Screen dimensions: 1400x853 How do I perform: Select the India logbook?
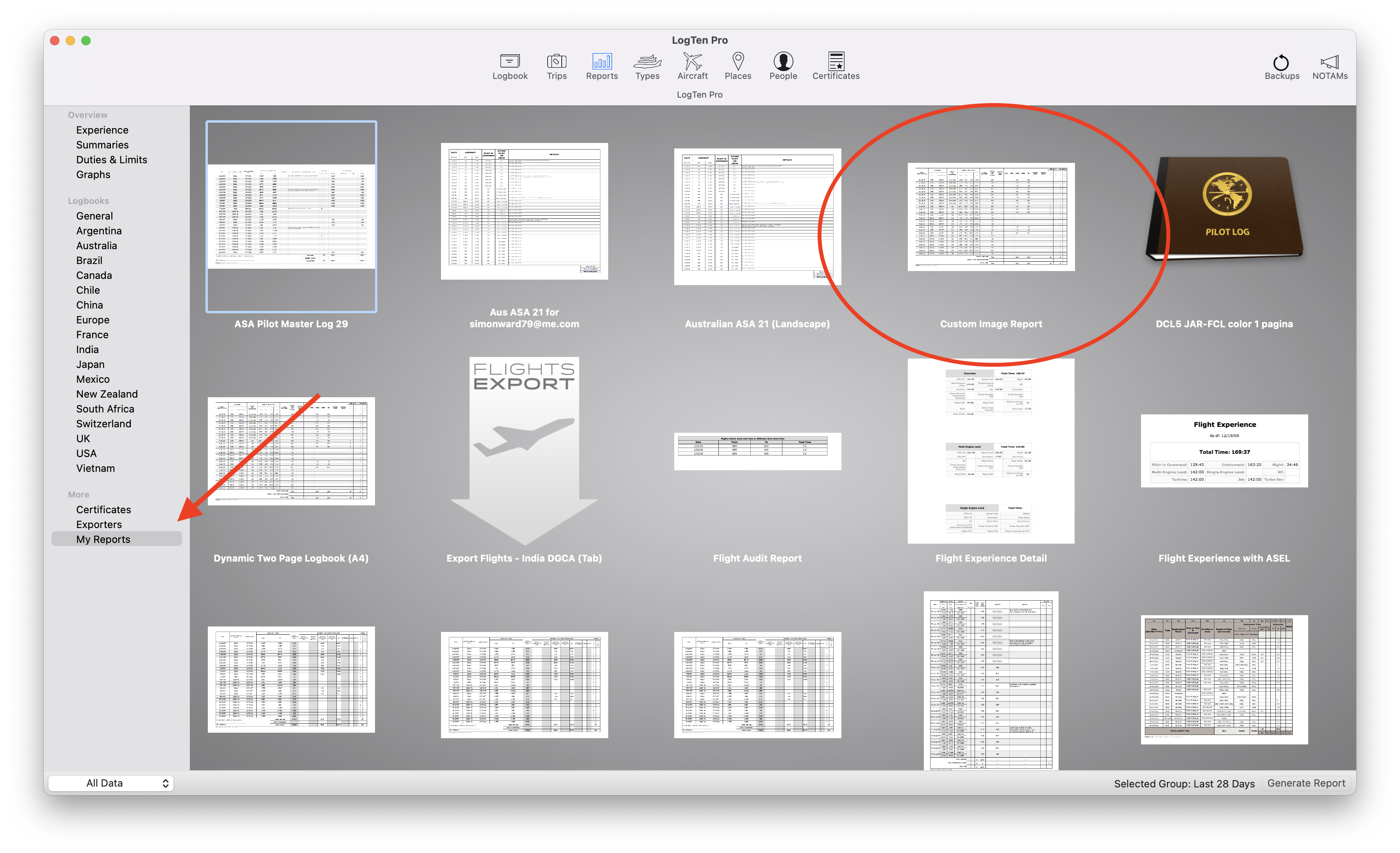(x=87, y=349)
